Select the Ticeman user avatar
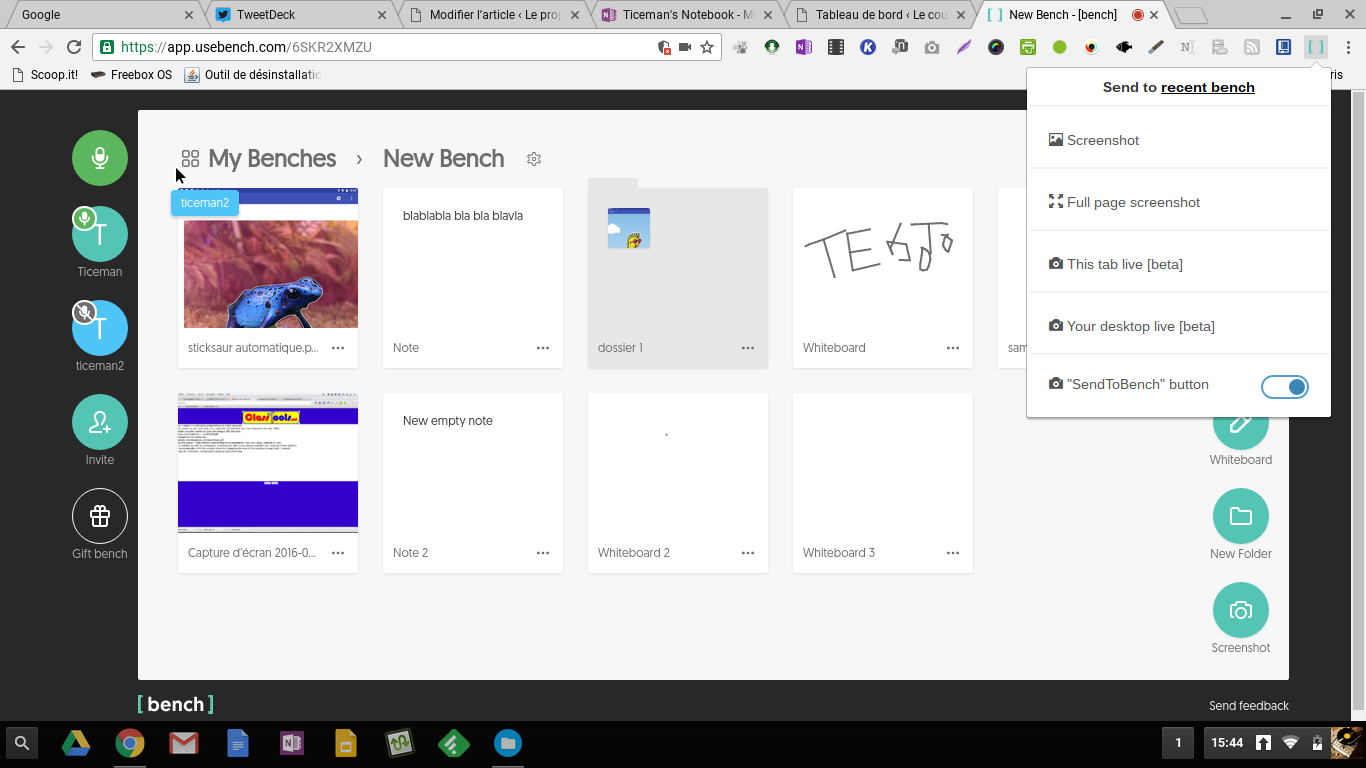Screen dimensions: 1366x768 [100, 234]
